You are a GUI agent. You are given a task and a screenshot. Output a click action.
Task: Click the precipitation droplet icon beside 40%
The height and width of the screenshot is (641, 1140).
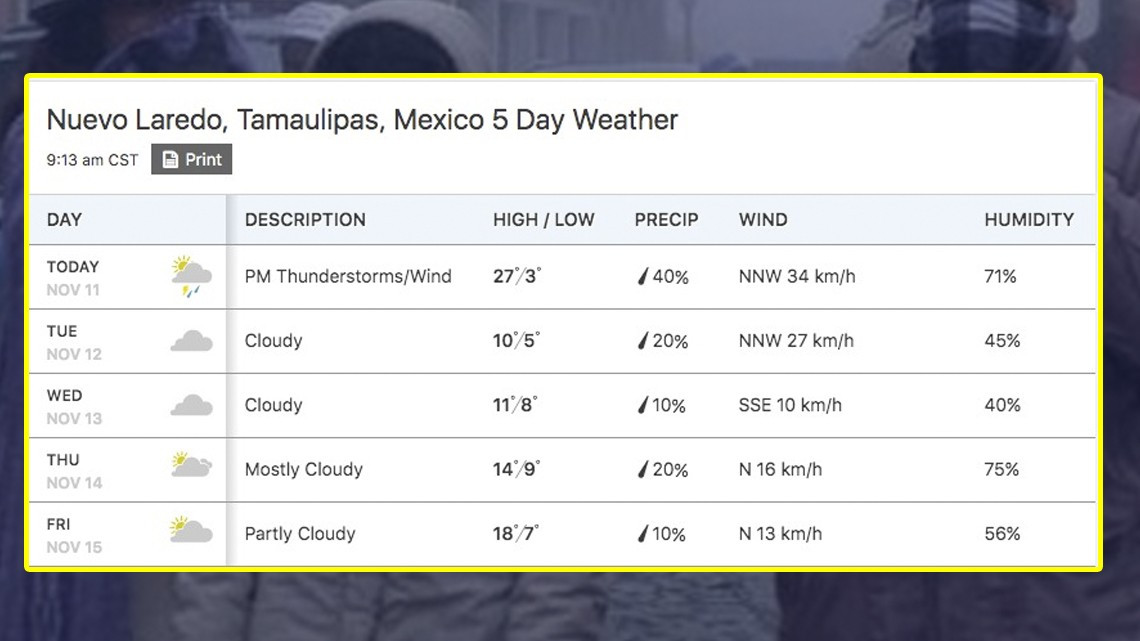tap(643, 277)
